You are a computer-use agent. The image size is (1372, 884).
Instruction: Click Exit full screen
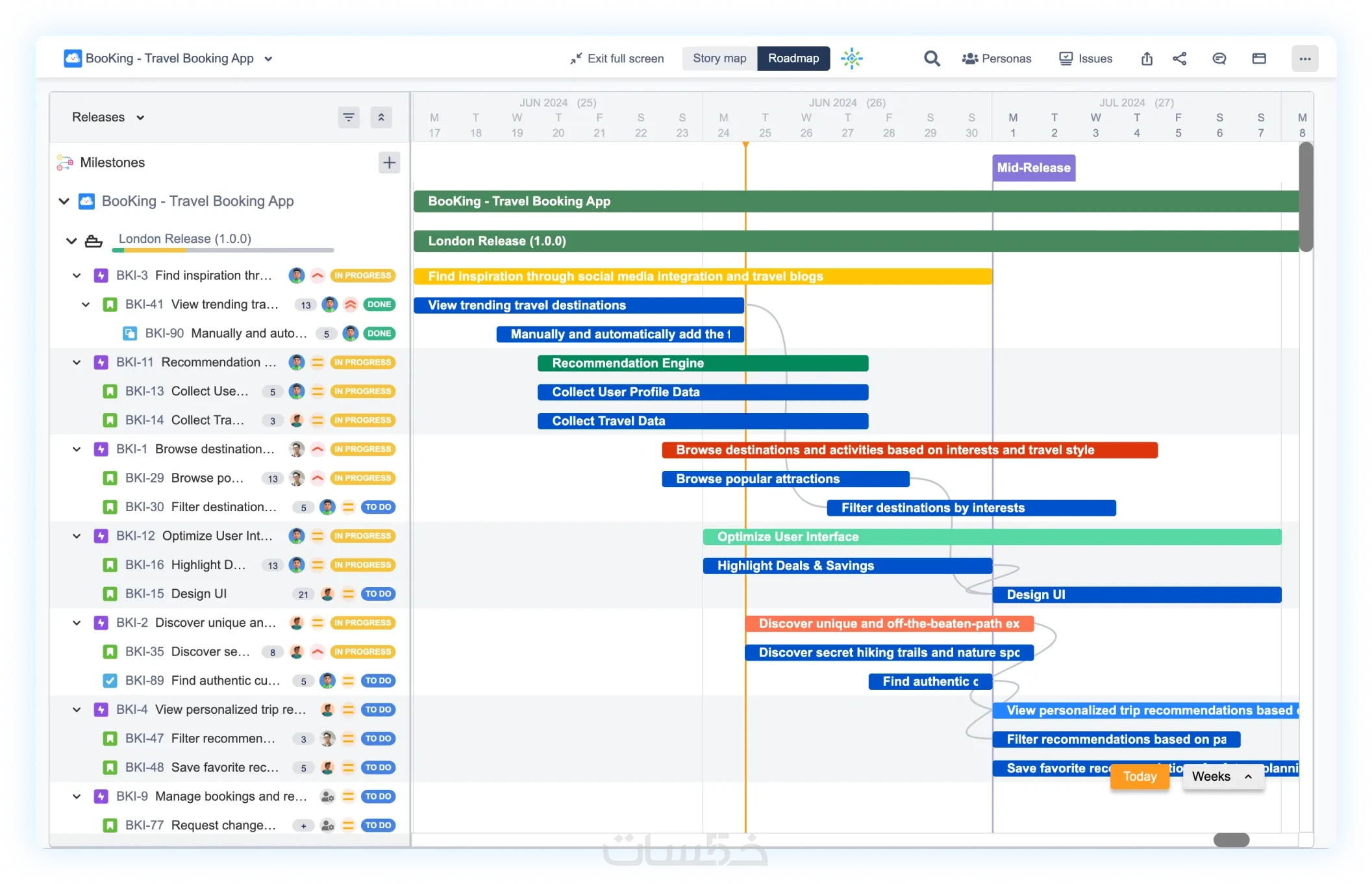click(617, 58)
